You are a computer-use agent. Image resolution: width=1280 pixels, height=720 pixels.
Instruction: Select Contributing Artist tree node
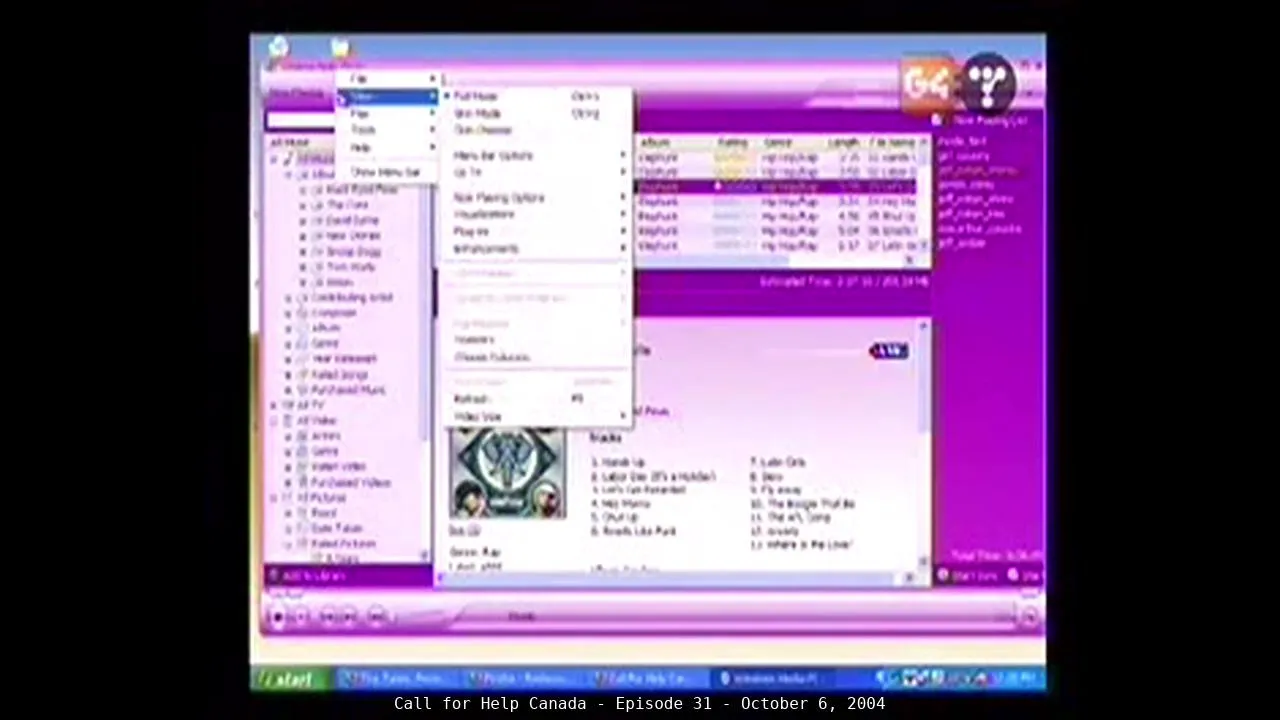coord(352,297)
